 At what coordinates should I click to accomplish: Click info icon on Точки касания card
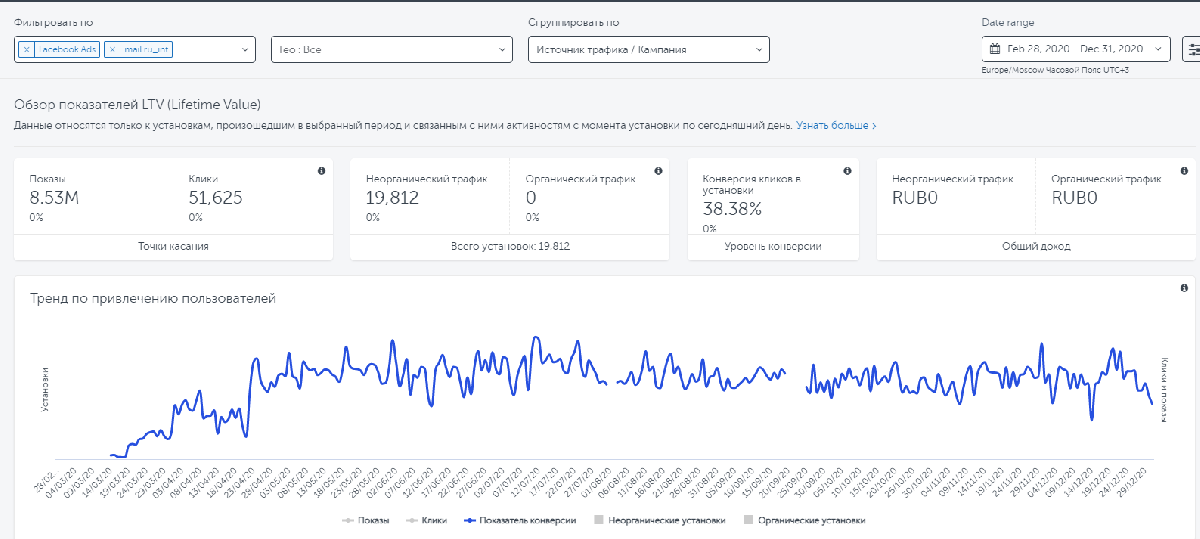[x=321, y=171]
